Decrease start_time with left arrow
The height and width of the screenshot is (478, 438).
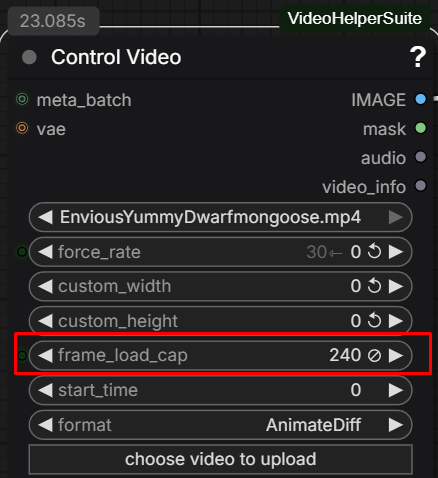click(x=45, y=390)
